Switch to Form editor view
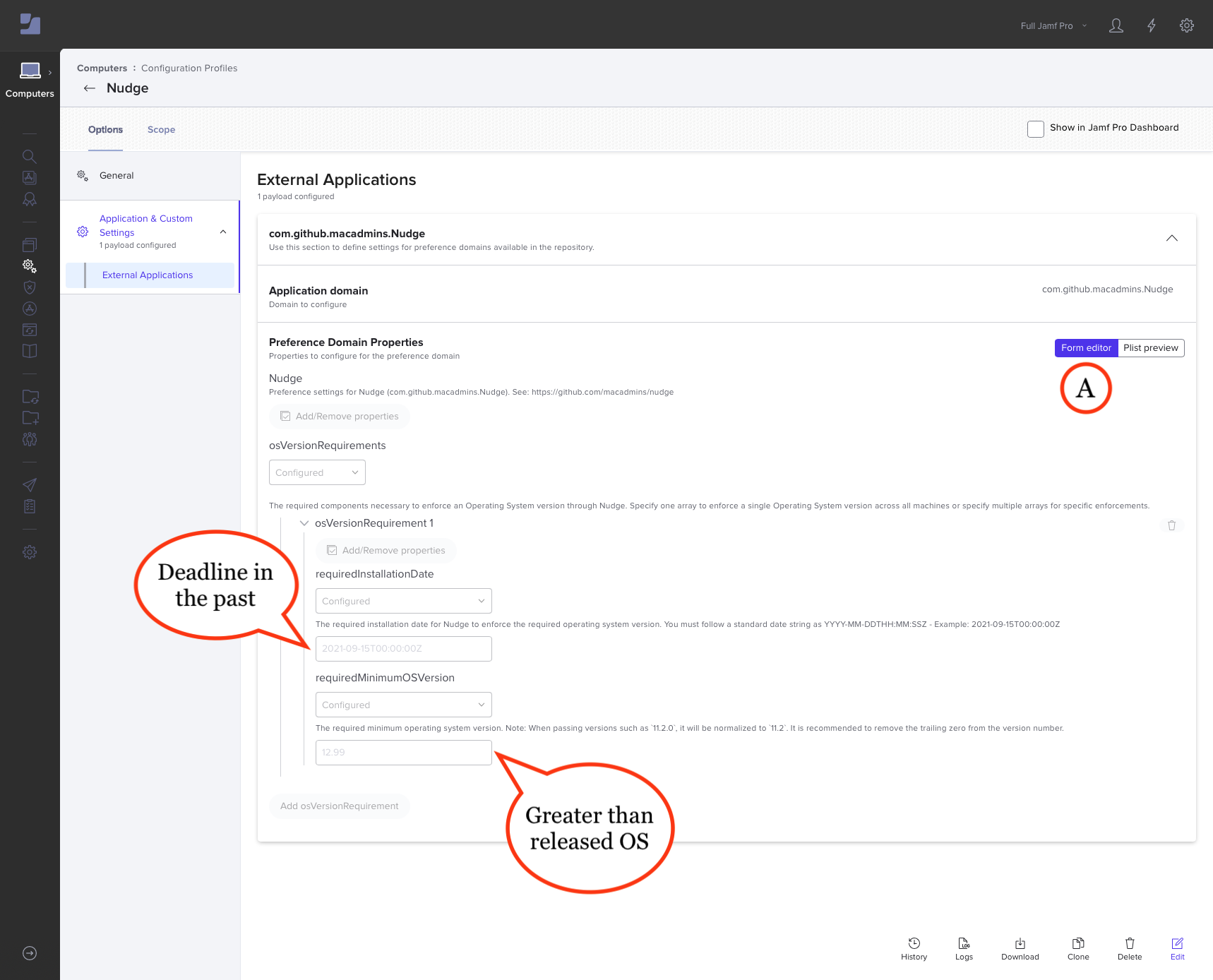1213x980 pixels. [x=1086, y=348]
